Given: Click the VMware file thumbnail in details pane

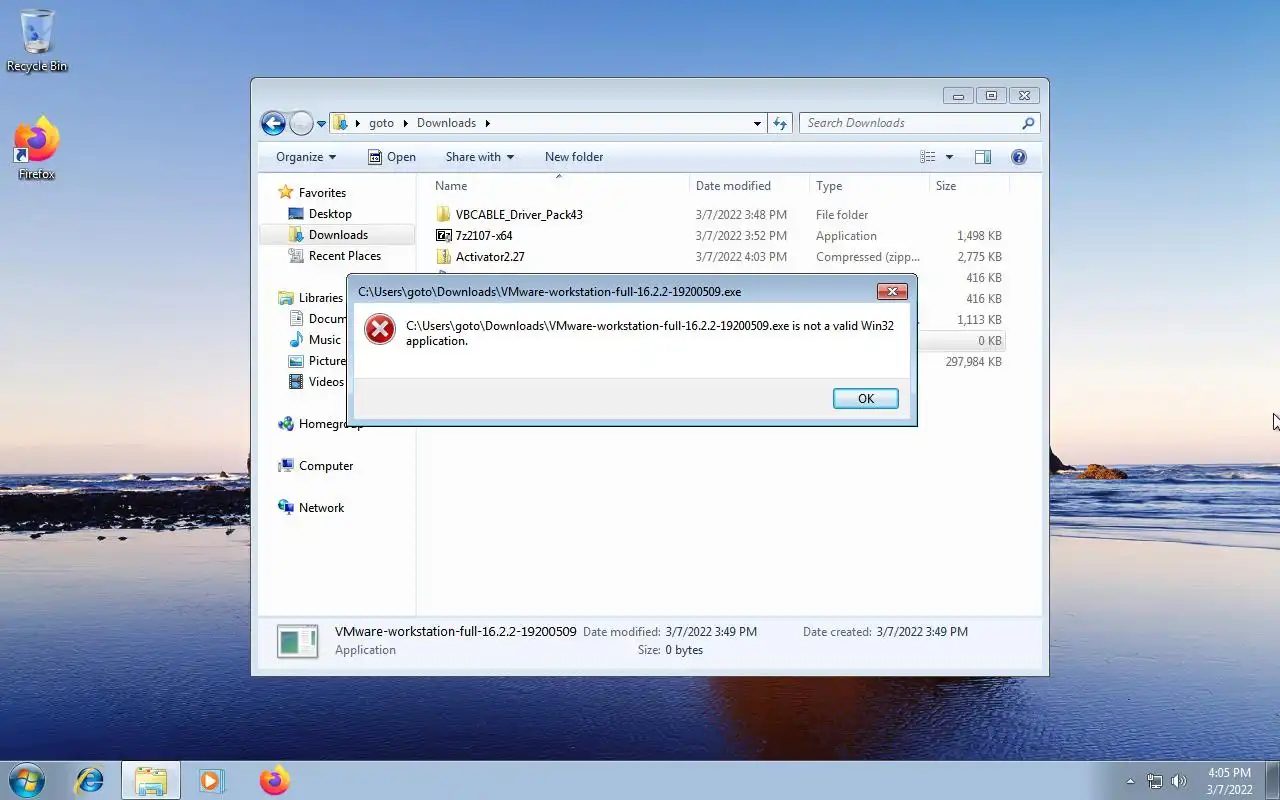Looking at the screenshot, I should 297,641.
